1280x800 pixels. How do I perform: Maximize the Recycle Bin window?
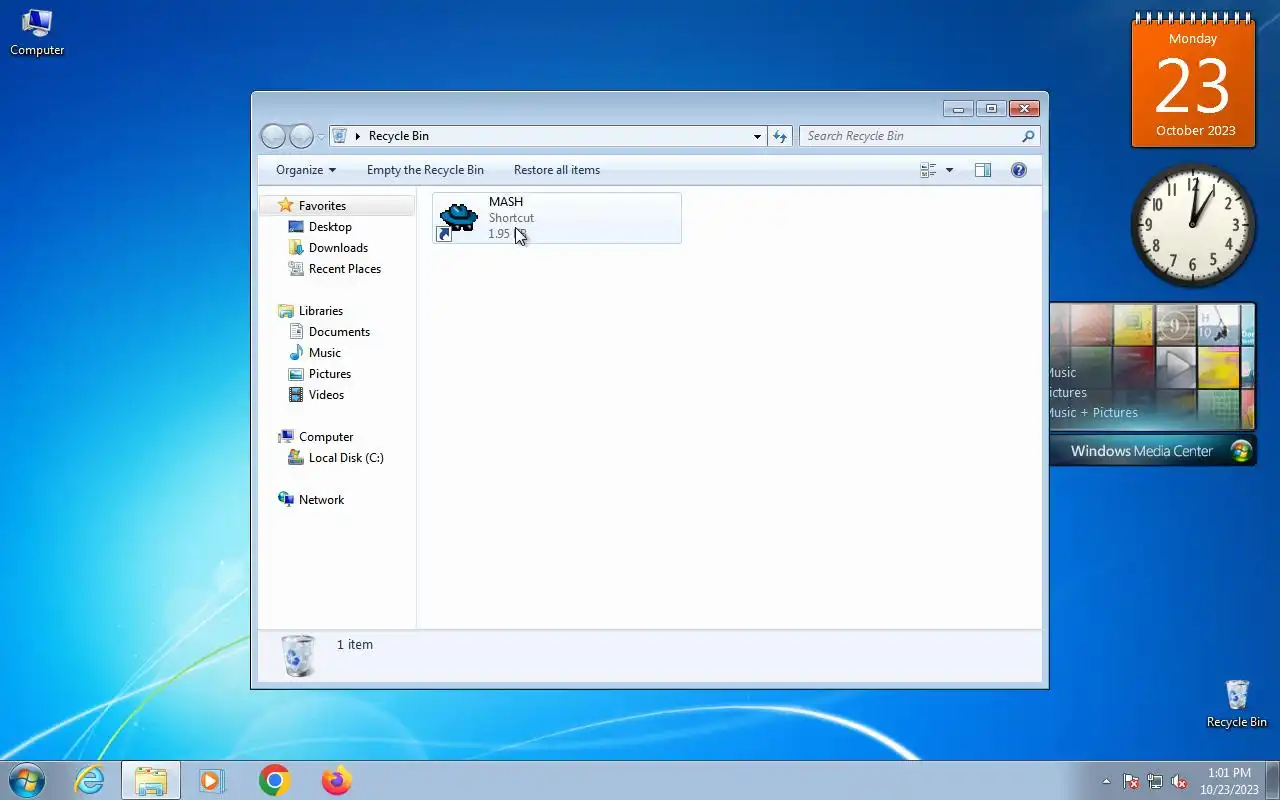point(991,109)
